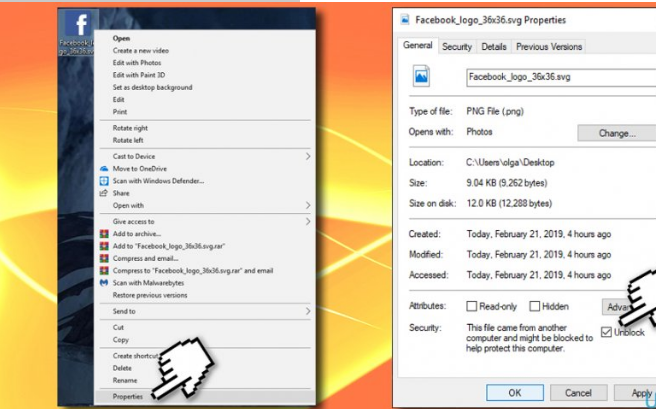Select Rotate left
Image resolution: width=656 pixels, height=409 pixels.
(128, 140)
